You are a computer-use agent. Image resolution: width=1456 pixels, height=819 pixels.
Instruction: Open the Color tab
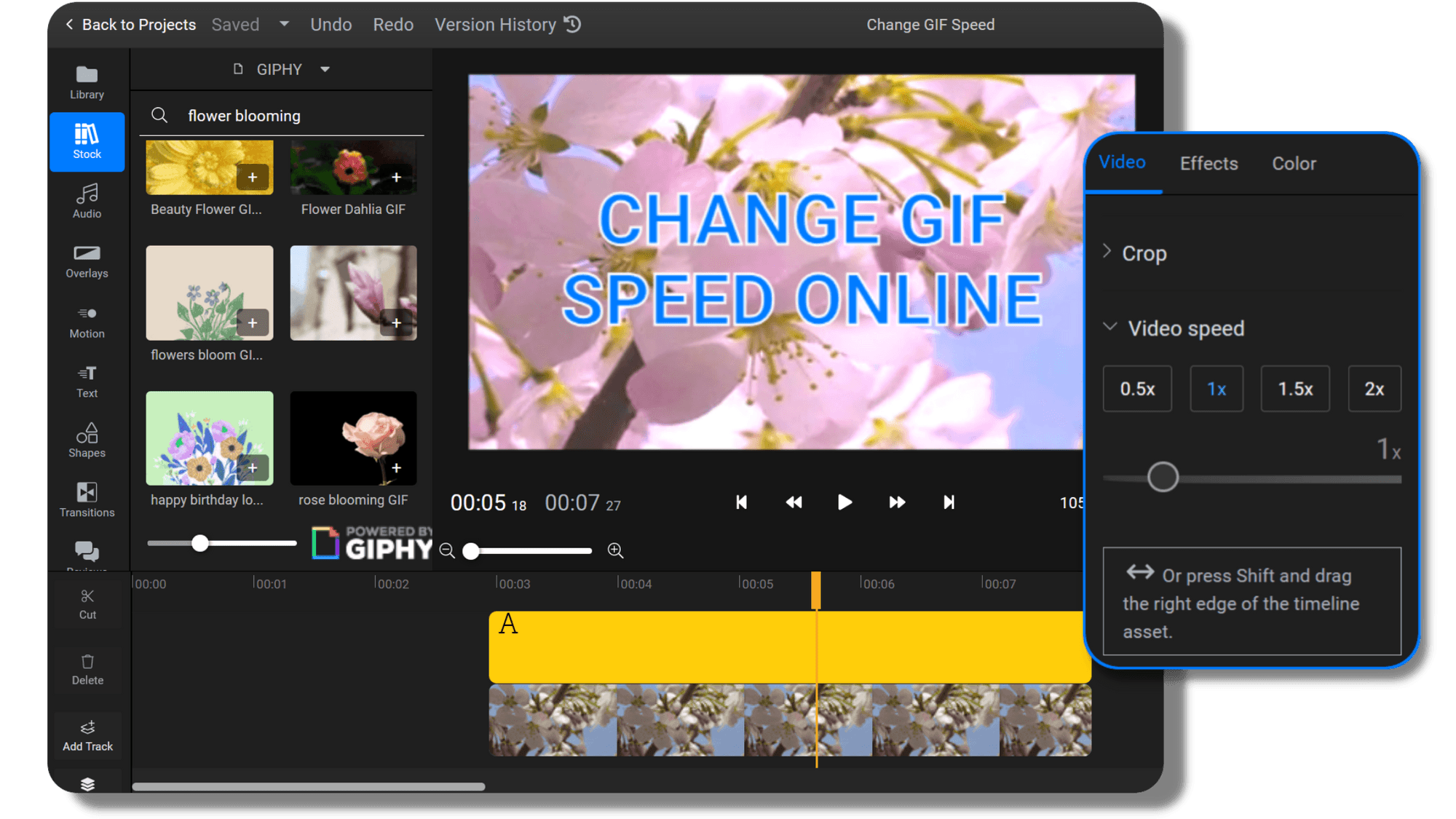pos(1294,163)
